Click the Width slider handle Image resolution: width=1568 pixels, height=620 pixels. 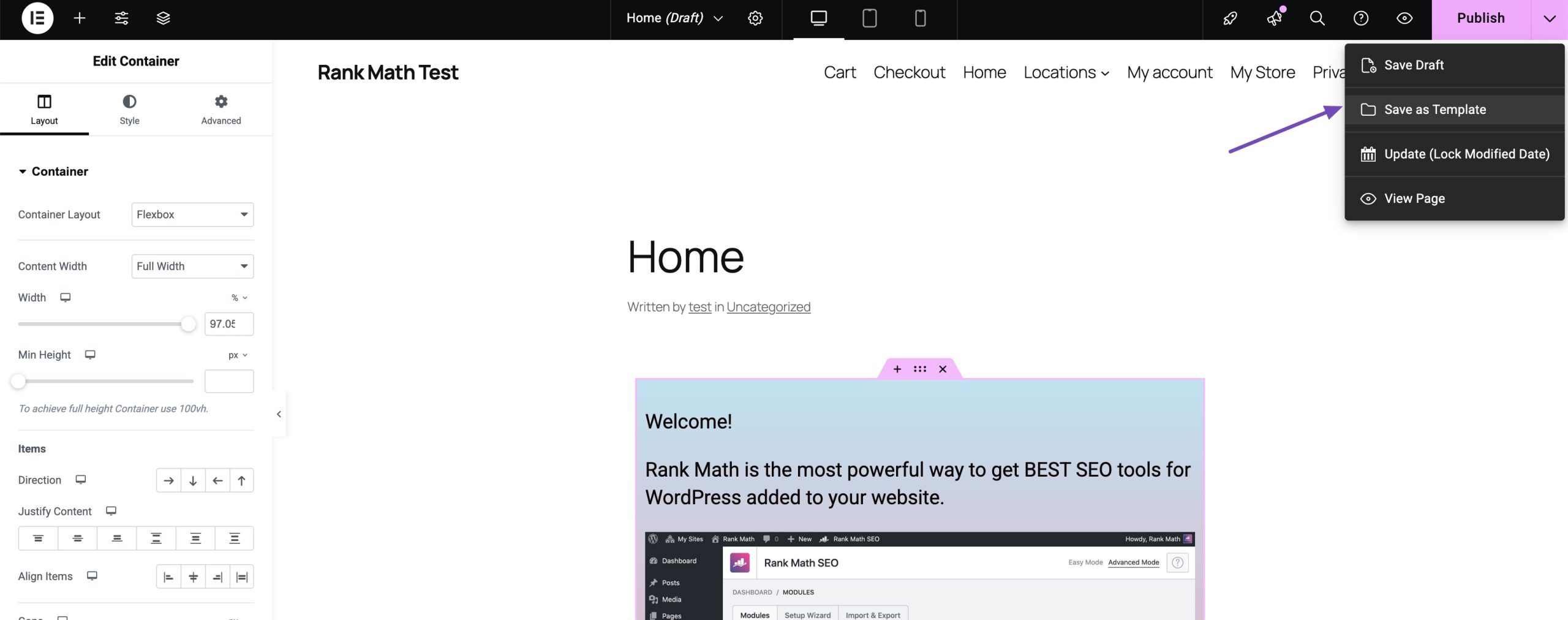188,324
